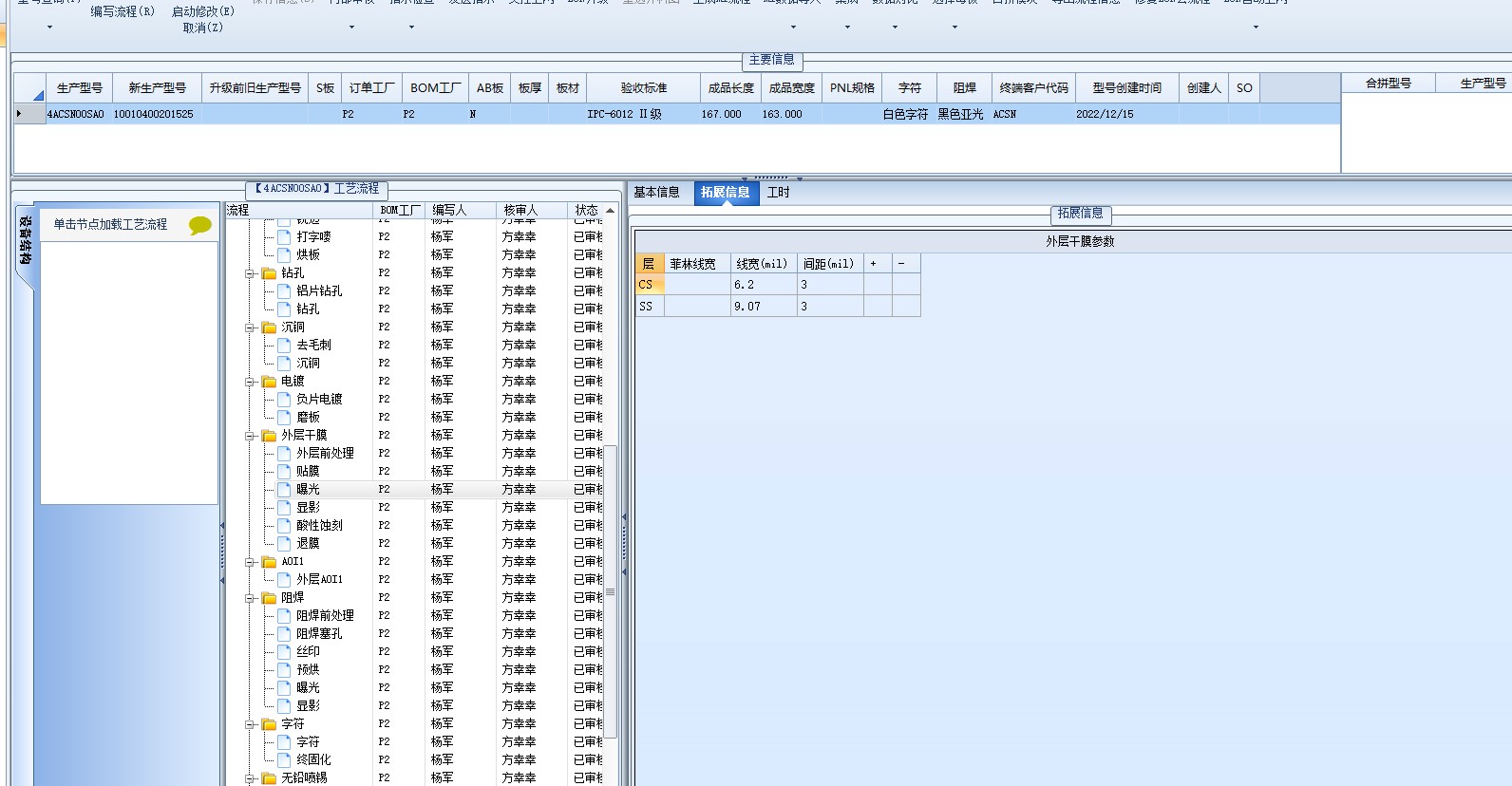Click 单击节点加载工艺流程 hint text
The width and height of the screenshot is (1512, 786).
click(110, 224)
